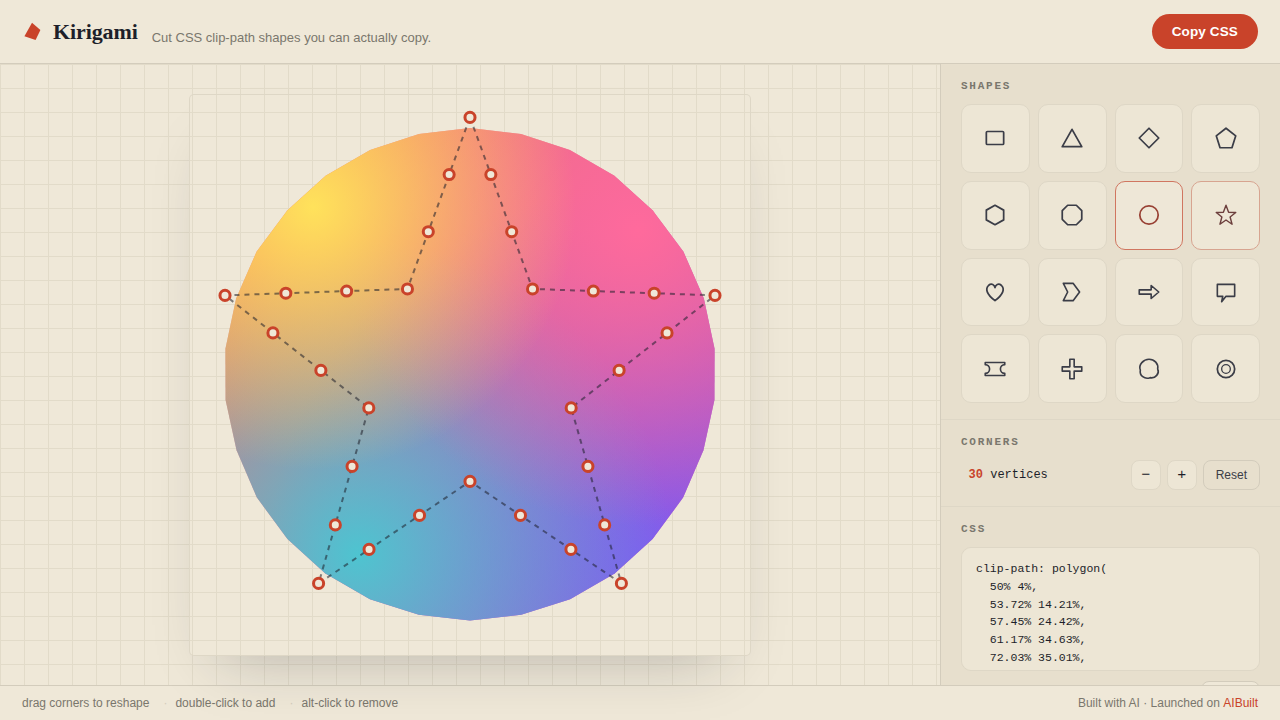Select the star shape
1280x720 pixels.
click(x=1226, y=215)
